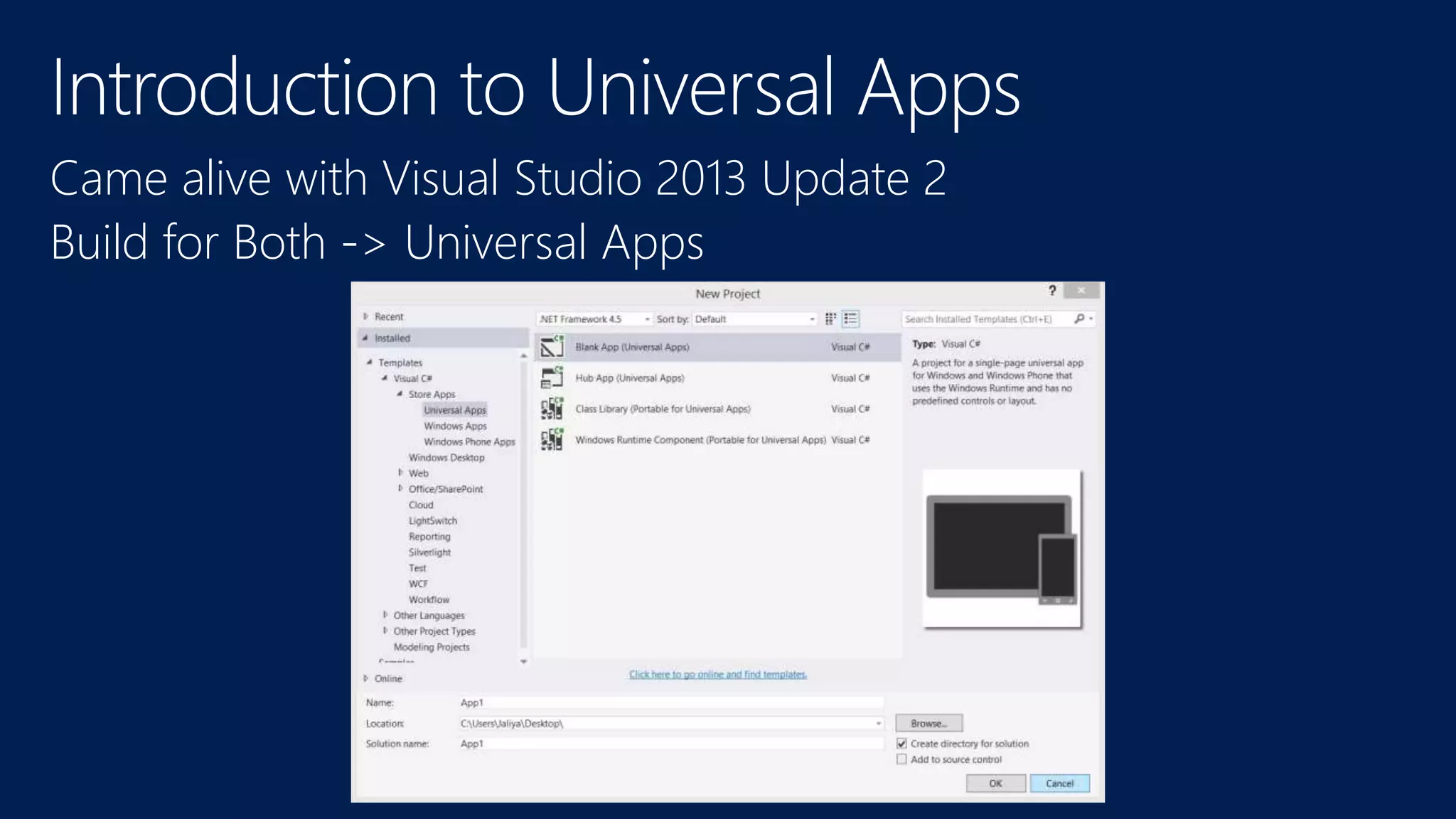The height and width of the screenshot is (819, 1456).
Task: Select Test category
Action: click(x=417, y=568)
